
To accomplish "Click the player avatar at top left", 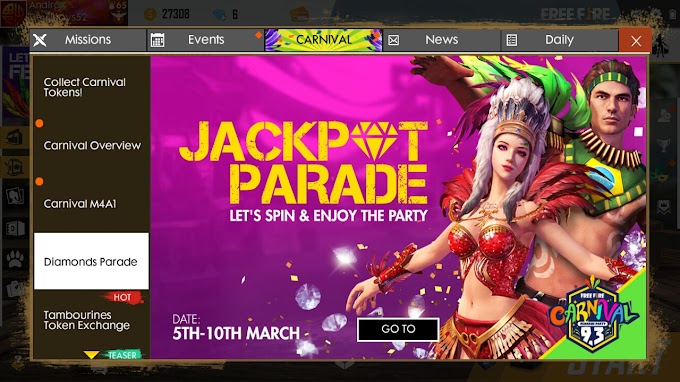I will click(13, 13).
